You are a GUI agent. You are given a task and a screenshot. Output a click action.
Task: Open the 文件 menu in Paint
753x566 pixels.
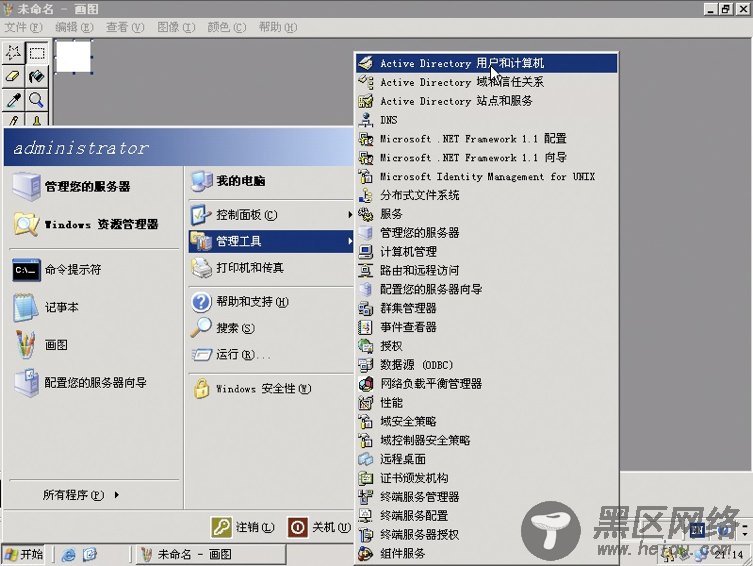[23, 27]
